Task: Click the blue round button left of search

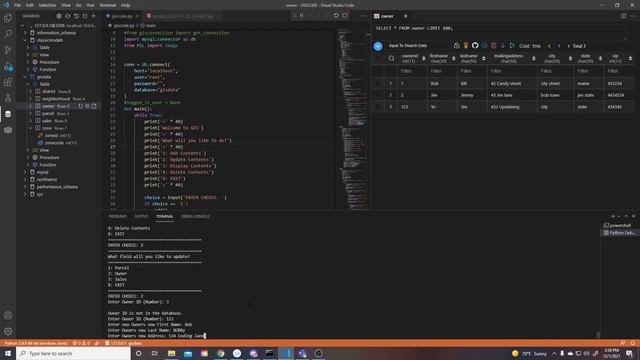Action: coord(378,46)
